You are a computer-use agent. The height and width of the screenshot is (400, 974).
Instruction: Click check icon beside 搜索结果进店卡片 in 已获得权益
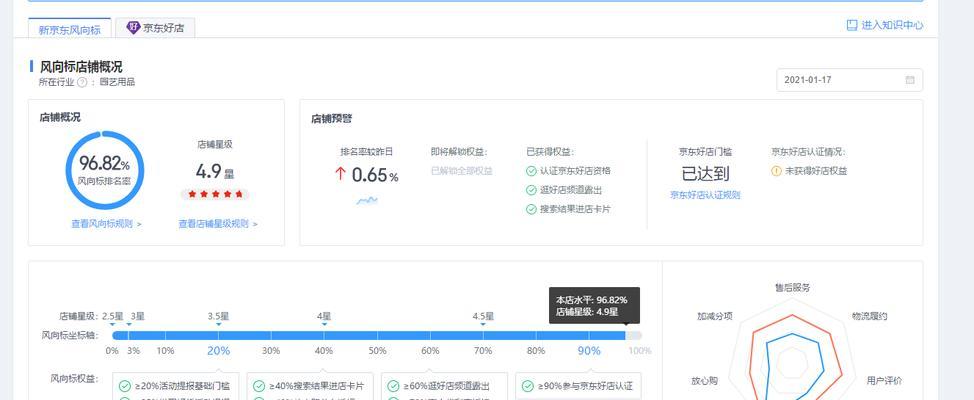(x=531, y=209)
